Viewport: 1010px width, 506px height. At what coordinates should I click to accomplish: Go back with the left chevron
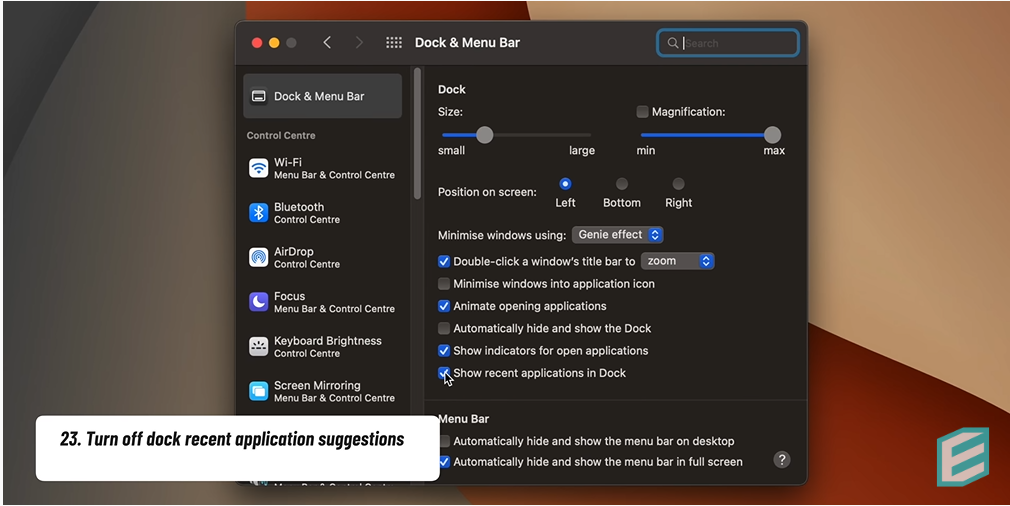click(x=327, y=42)
